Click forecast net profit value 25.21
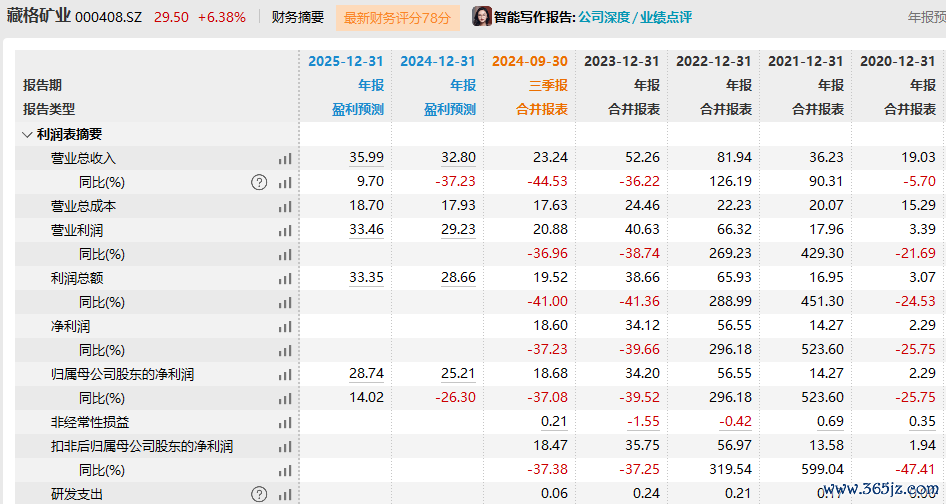This screenshot has height=504, width=946. (x=459, y=374)
